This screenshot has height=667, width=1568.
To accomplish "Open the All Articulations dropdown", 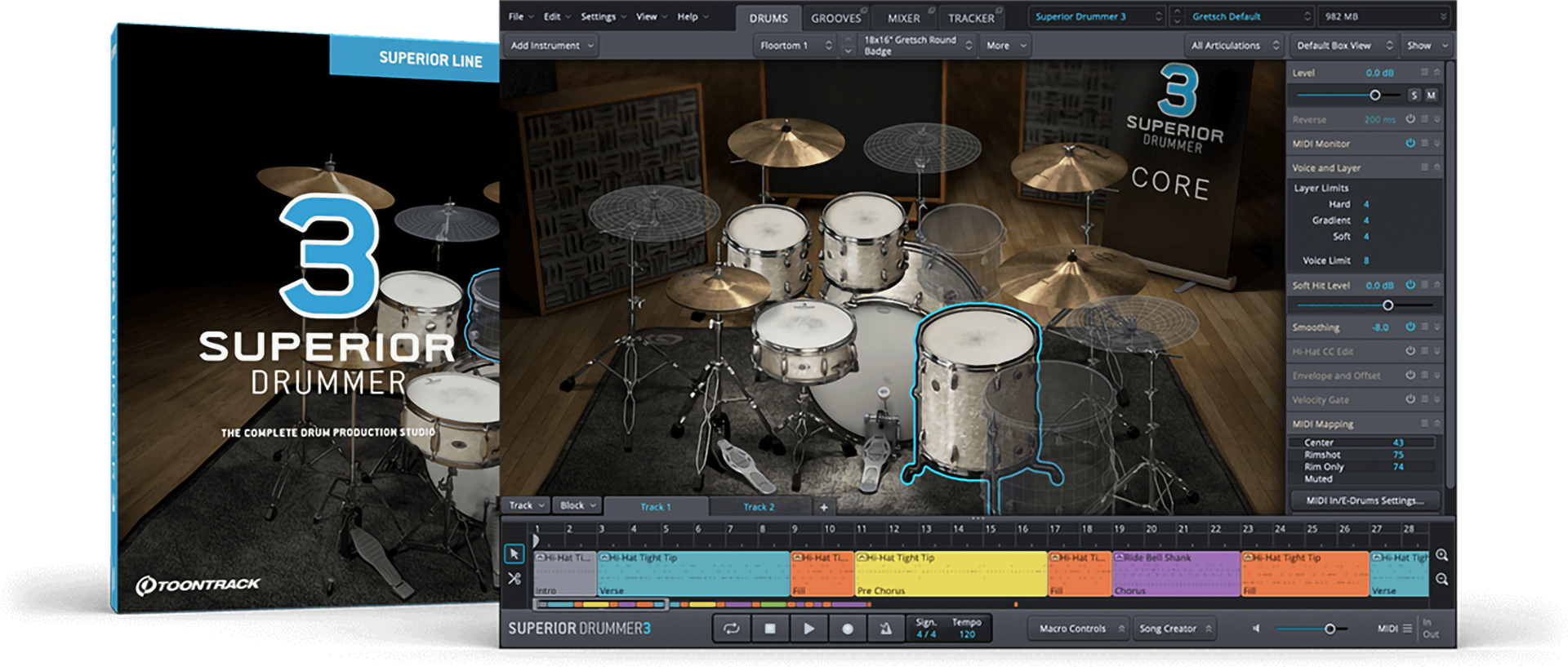I will click(1234, 46).
